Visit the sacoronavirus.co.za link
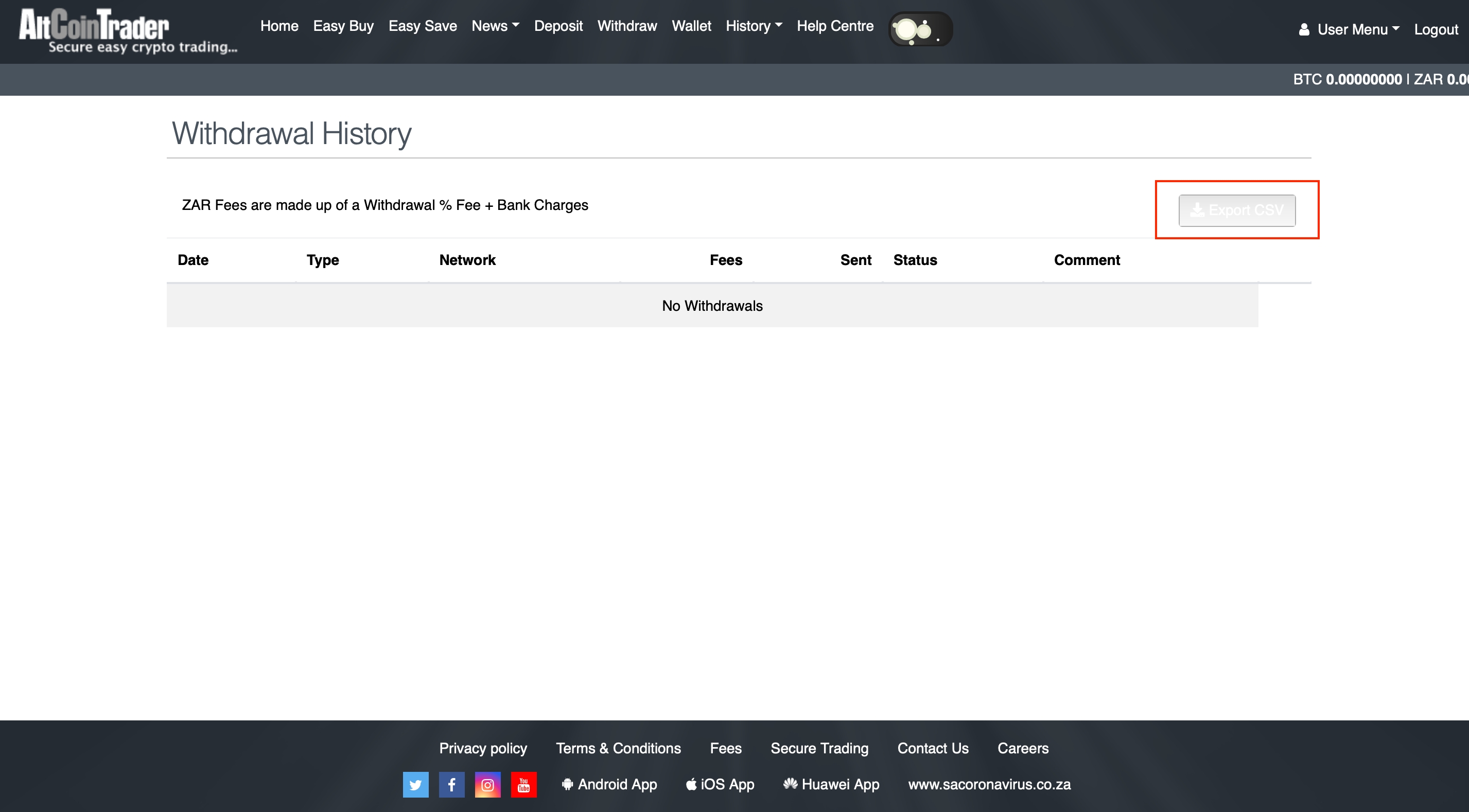The width and height of the screenshot is (1469, 812). tap(989, 785)
